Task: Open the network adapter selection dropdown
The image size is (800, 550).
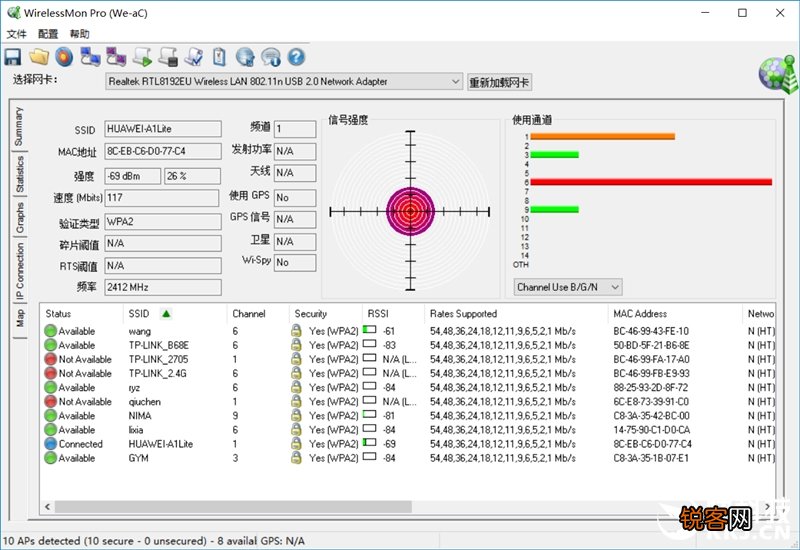Action: coord(284,82)
